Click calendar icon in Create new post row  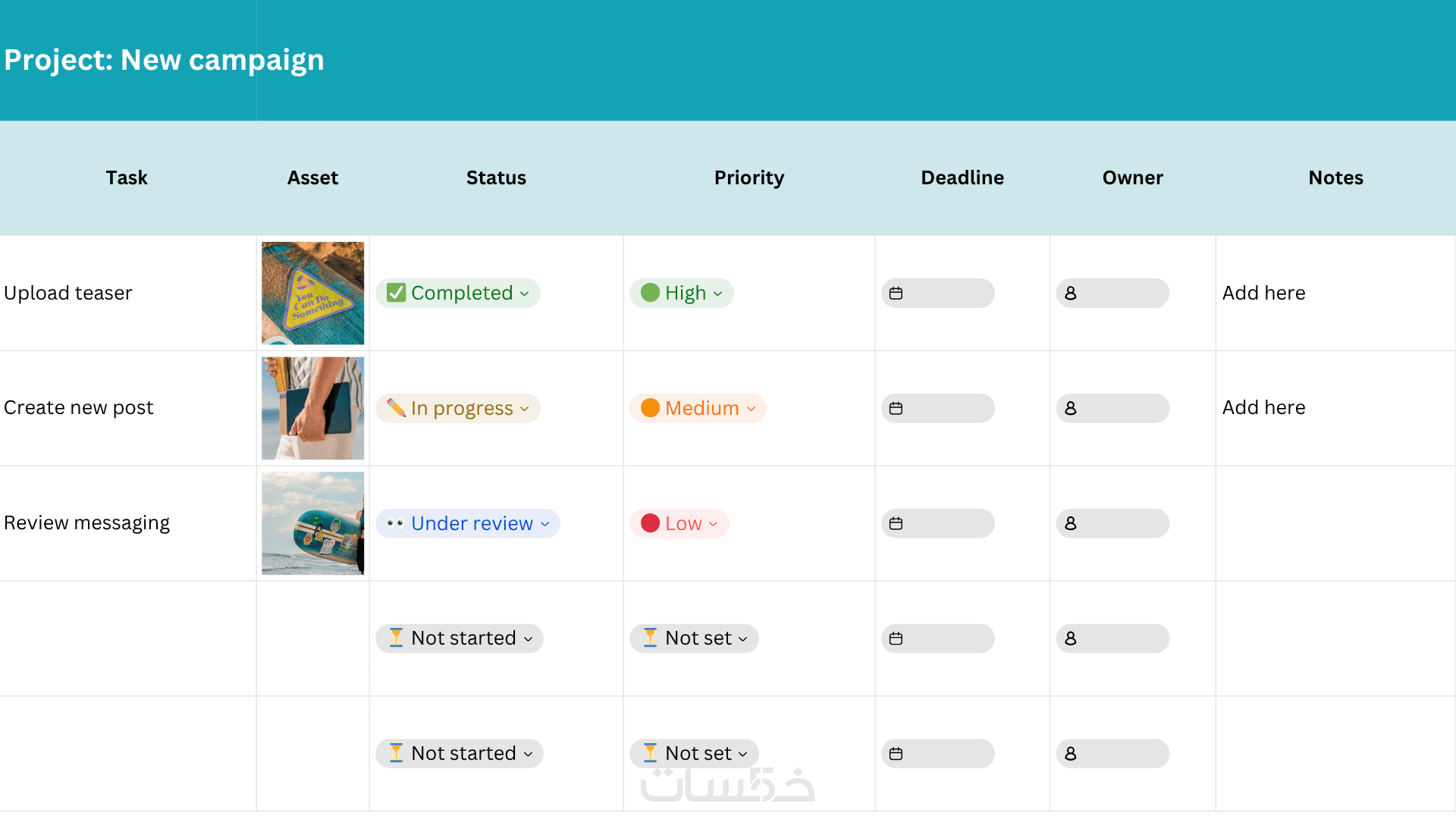click(896, 409)
